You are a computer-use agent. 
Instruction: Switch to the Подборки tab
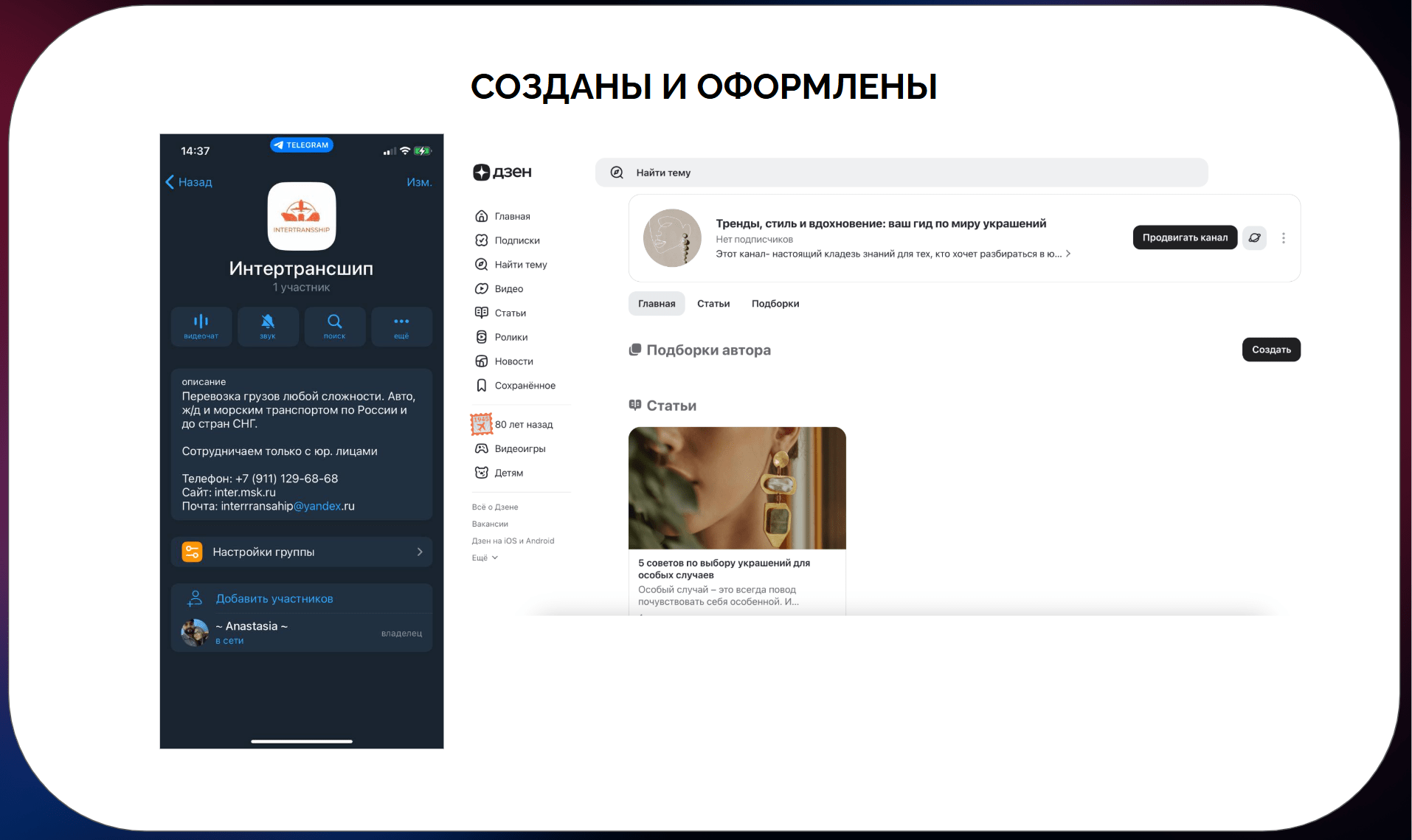click(775, 304)
